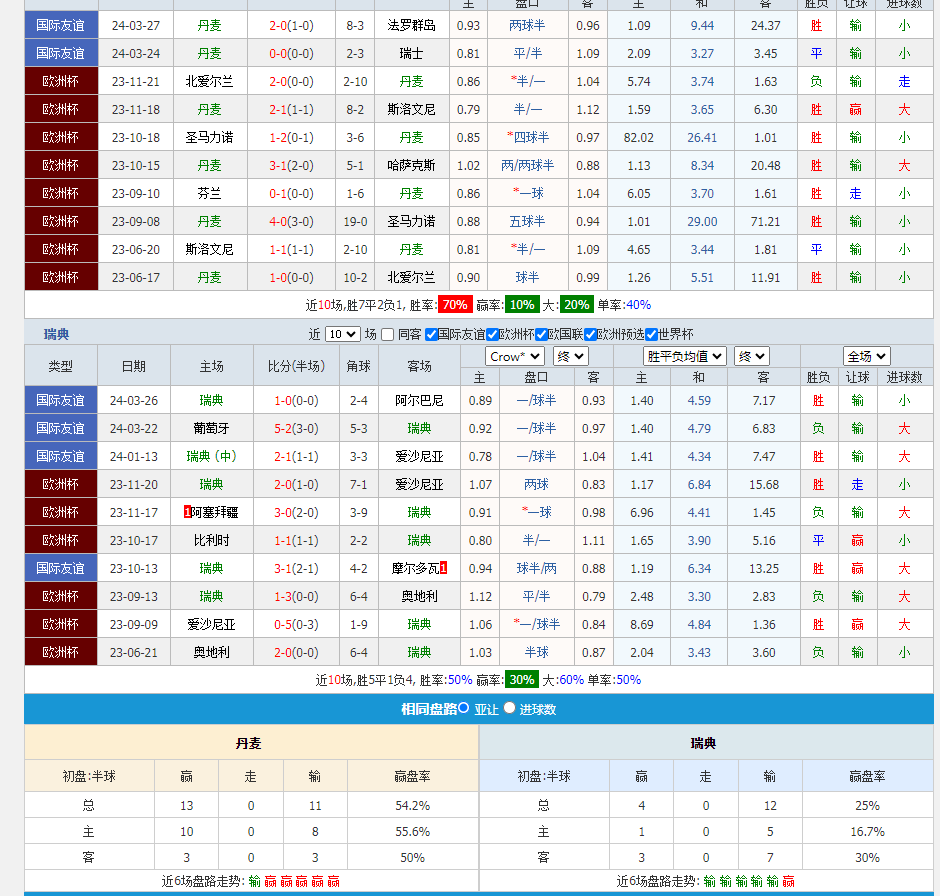Expand the 胜平负均值 dropdown

(684, 356)
